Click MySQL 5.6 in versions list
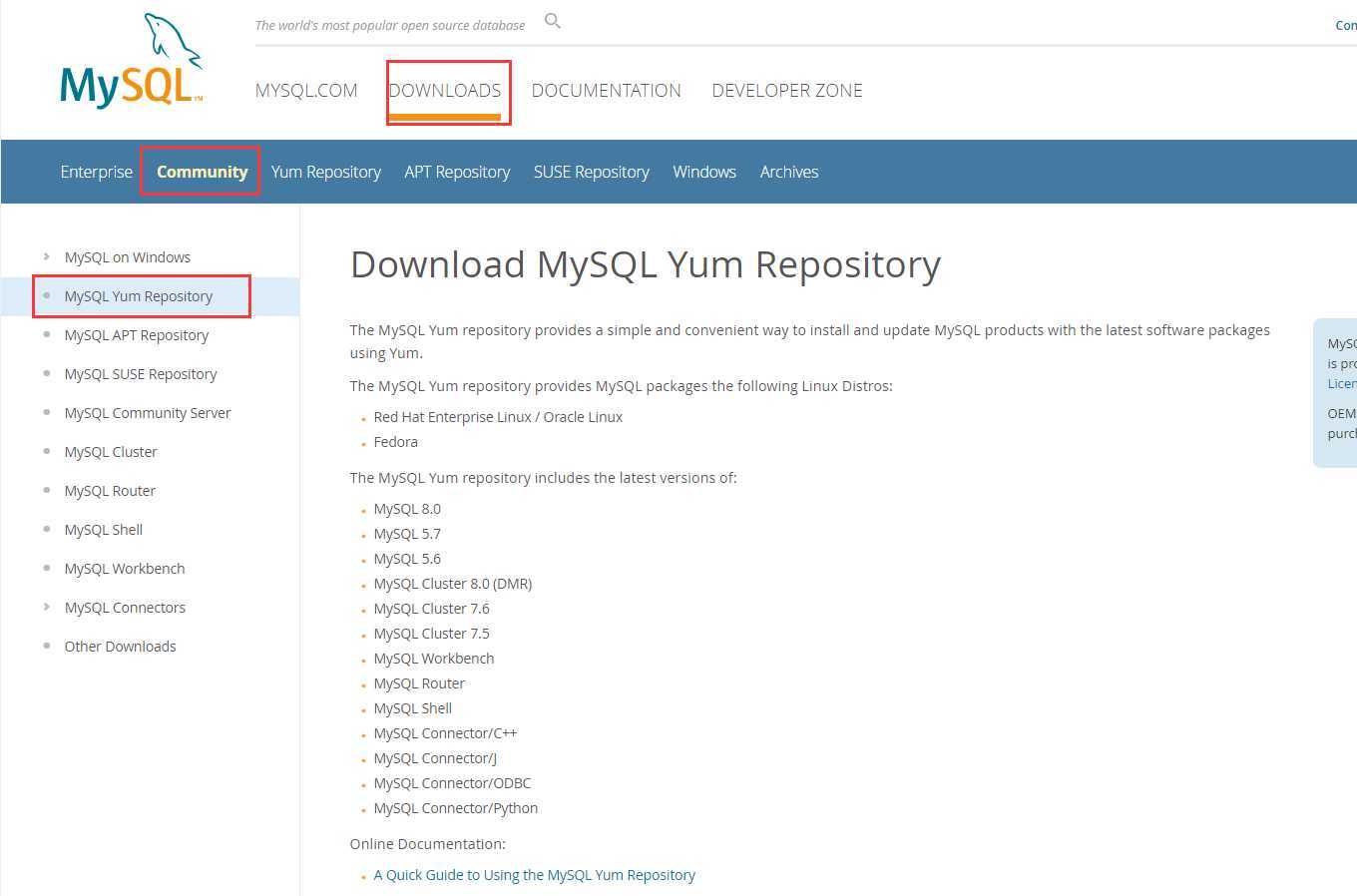 407,559
